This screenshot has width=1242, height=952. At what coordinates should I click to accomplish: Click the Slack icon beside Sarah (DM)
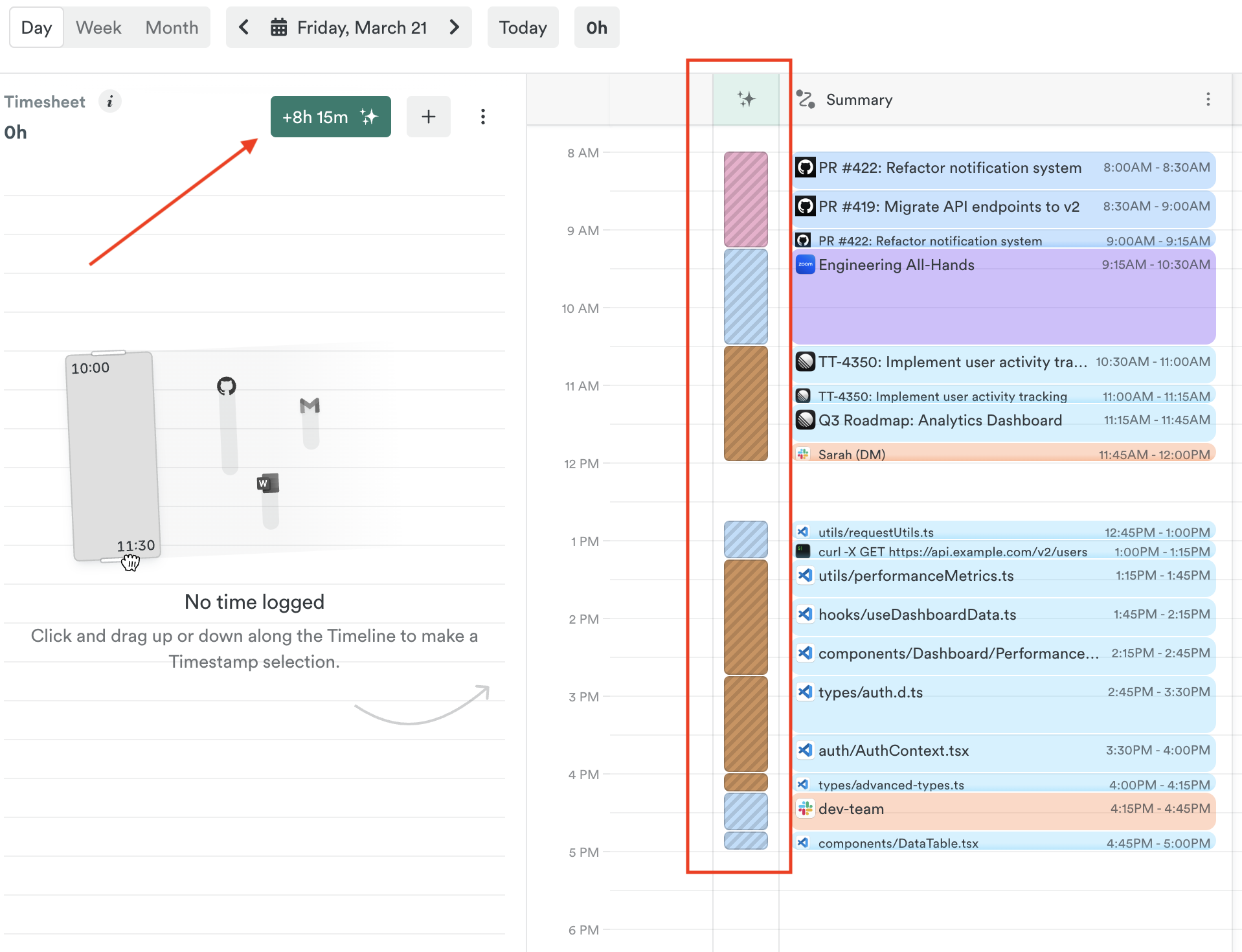point(804,453)
